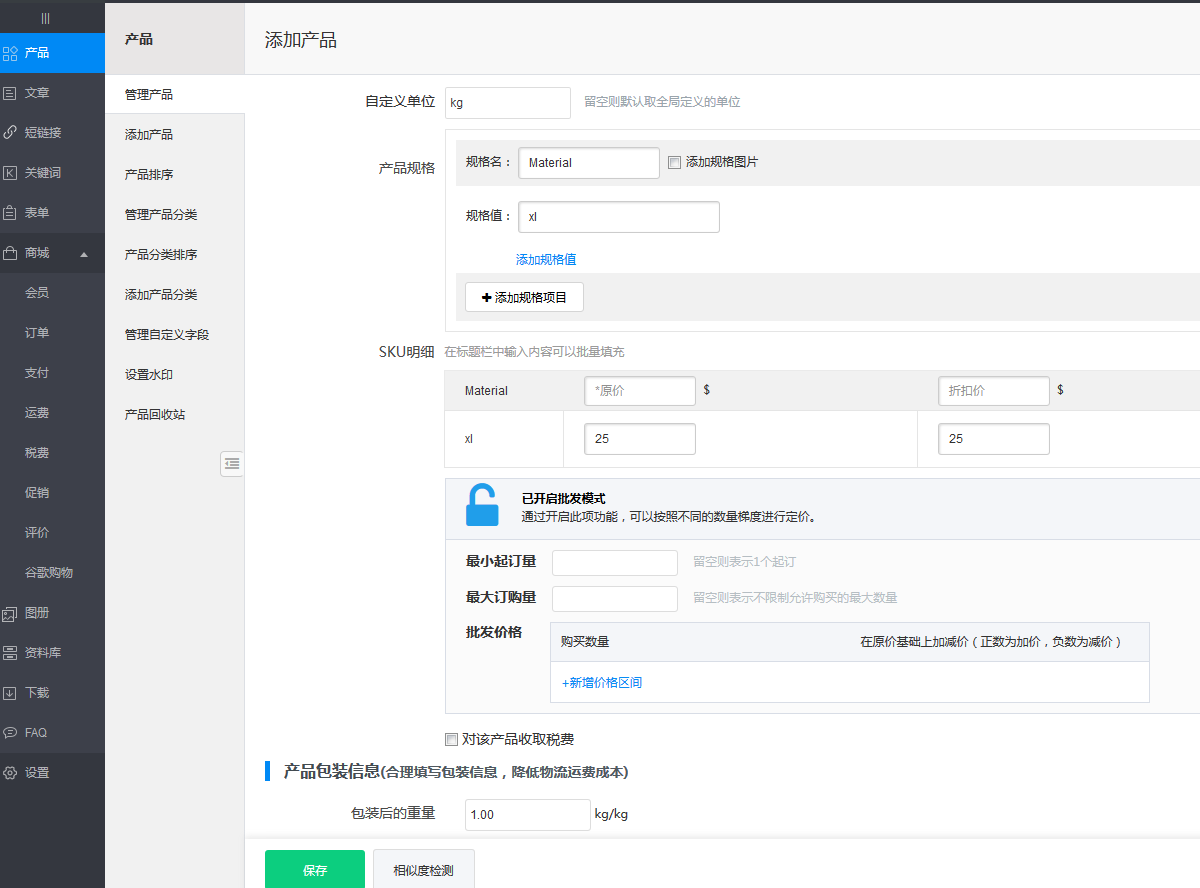This screenshot has width=1200, height=888.
Task: Click the add specification value link
Action: [x=545, y=259]
